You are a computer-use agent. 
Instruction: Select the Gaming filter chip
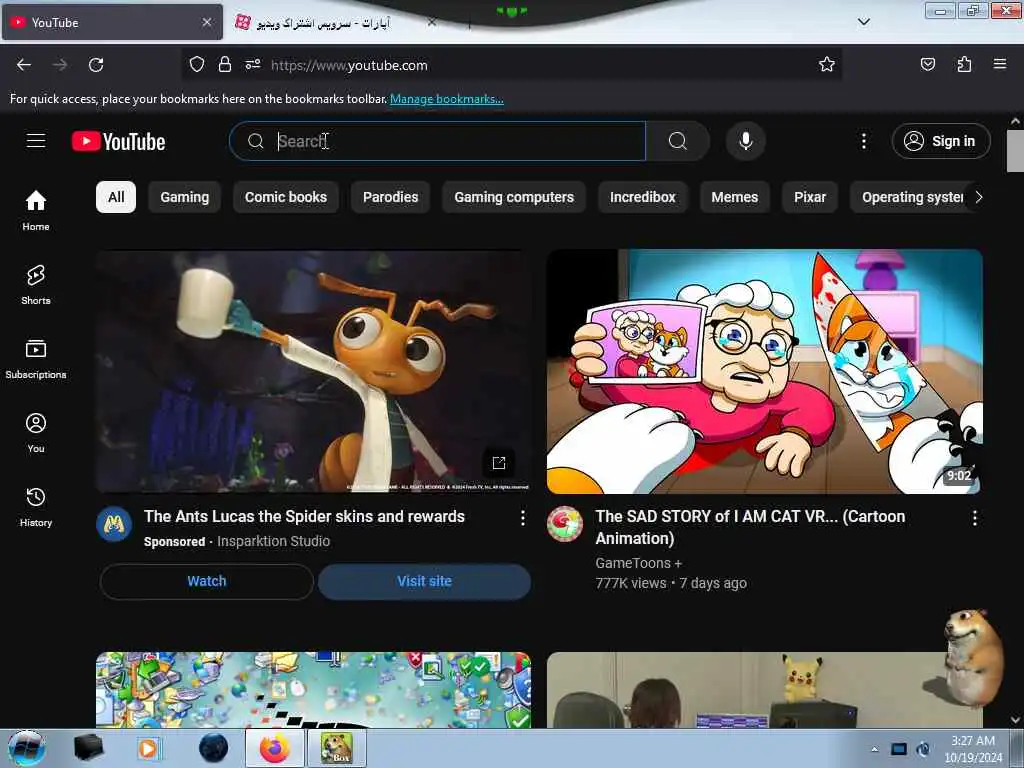(185, 197)
